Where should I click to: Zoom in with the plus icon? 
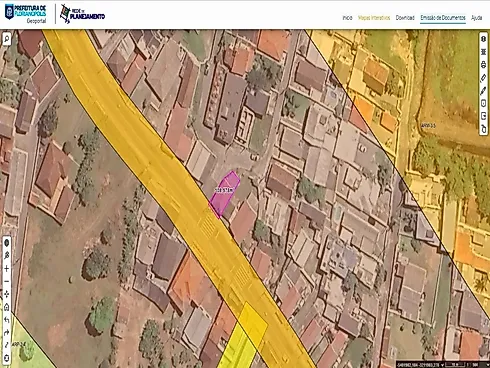pyautogui.click(x=7, y=269)
